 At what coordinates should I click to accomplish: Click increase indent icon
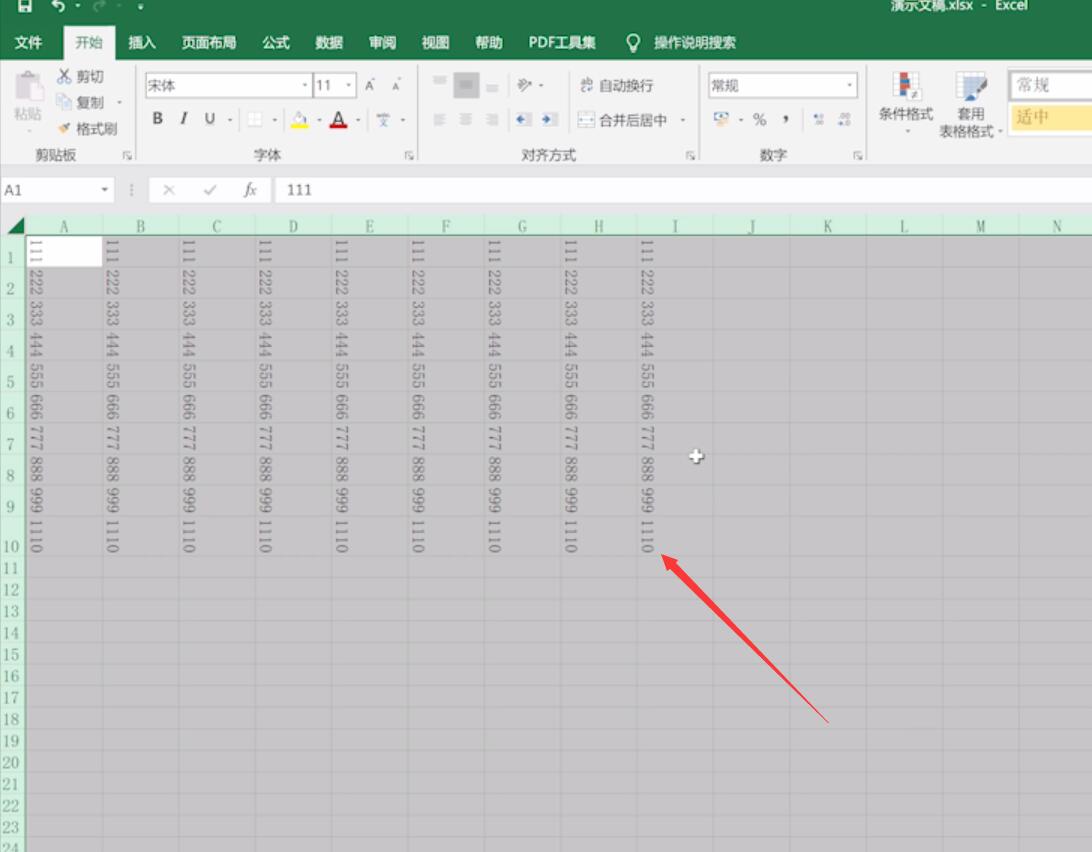coord(549,120)
